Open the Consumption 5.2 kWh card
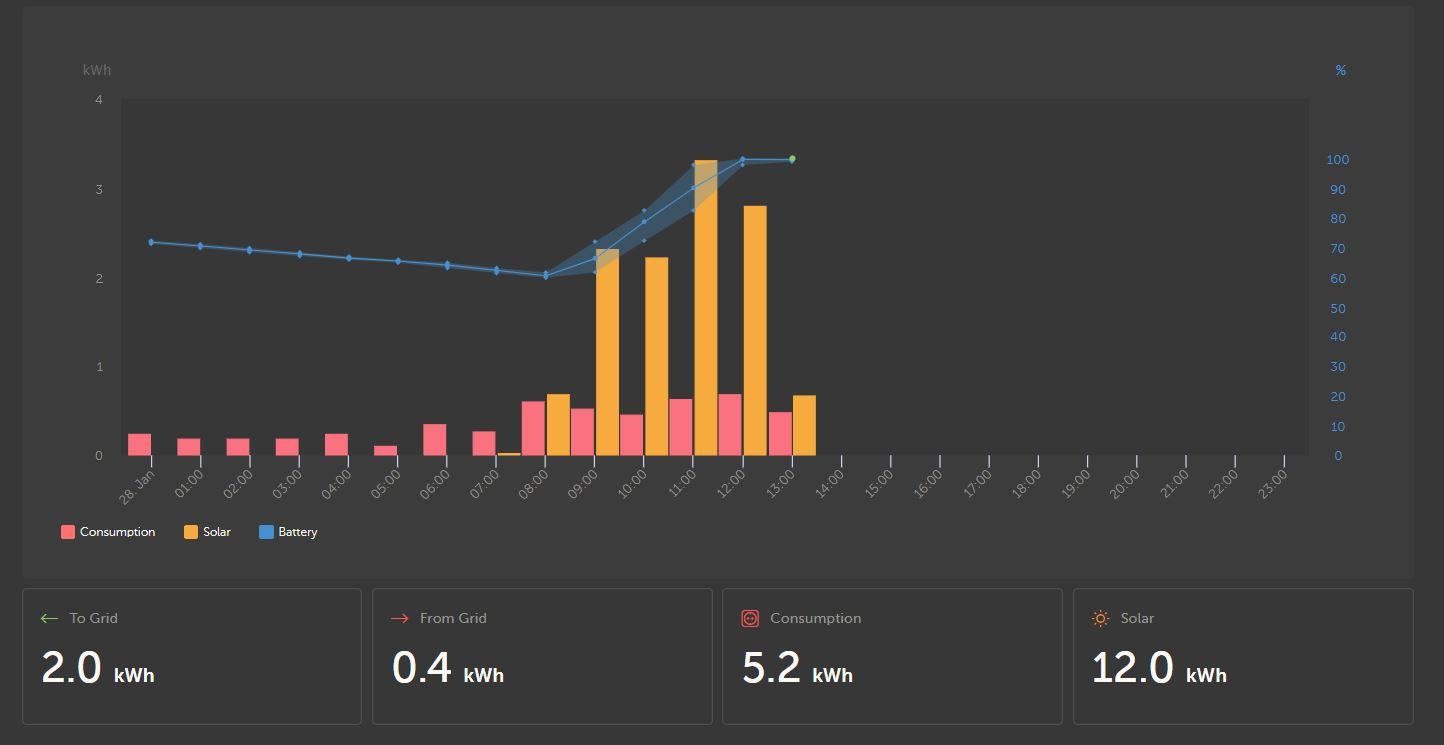Image resolution: width=1444 pixels, height=745 pixels. click(892, 656)
